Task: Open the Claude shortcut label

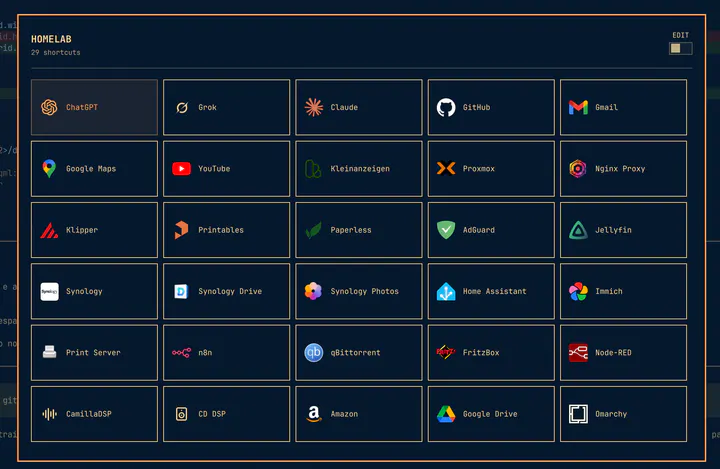Action: click(344, 107)
